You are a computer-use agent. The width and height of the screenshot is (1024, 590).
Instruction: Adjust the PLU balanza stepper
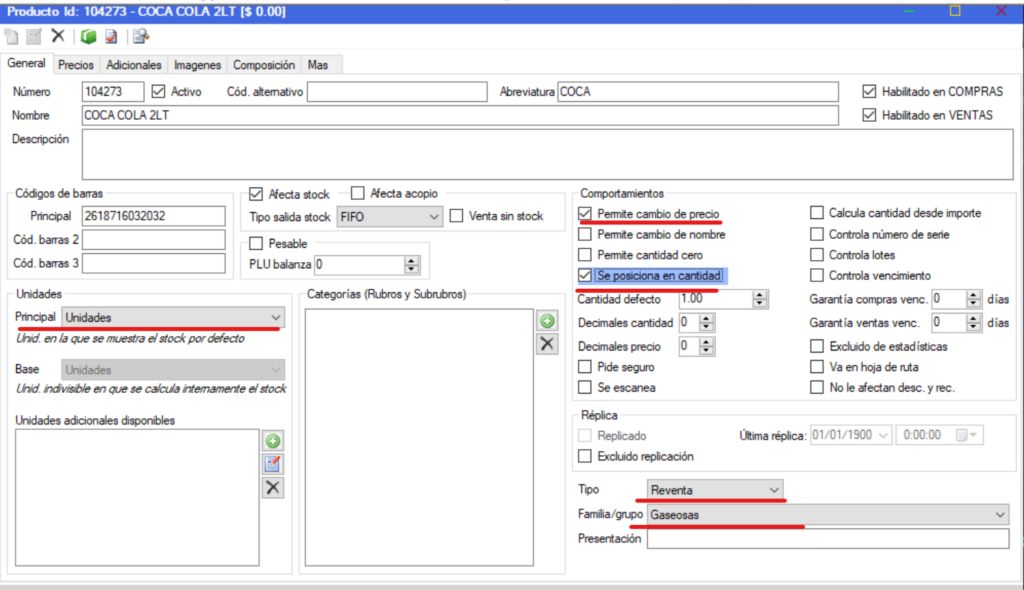tap(411, 264)
